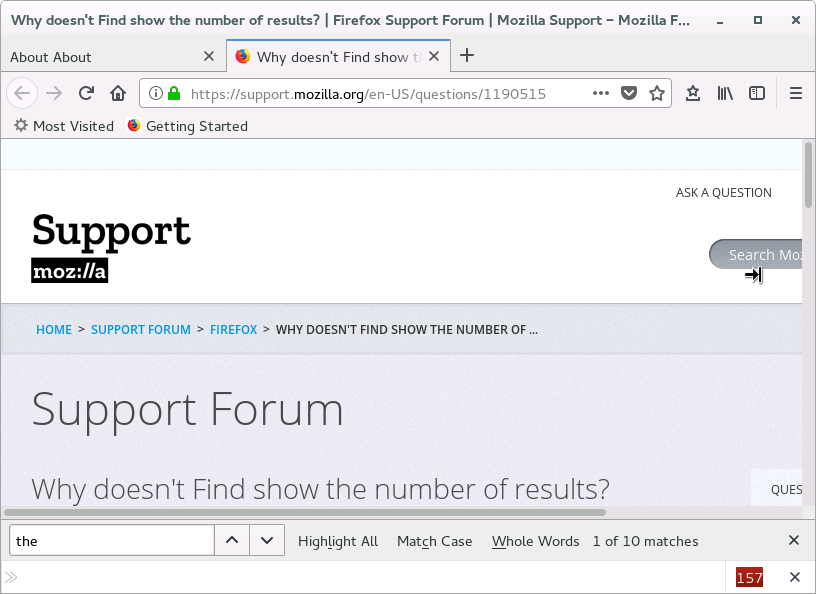Open the hamburger application menu
Viewport: 816px width, 594px height.
pos(796,93)
